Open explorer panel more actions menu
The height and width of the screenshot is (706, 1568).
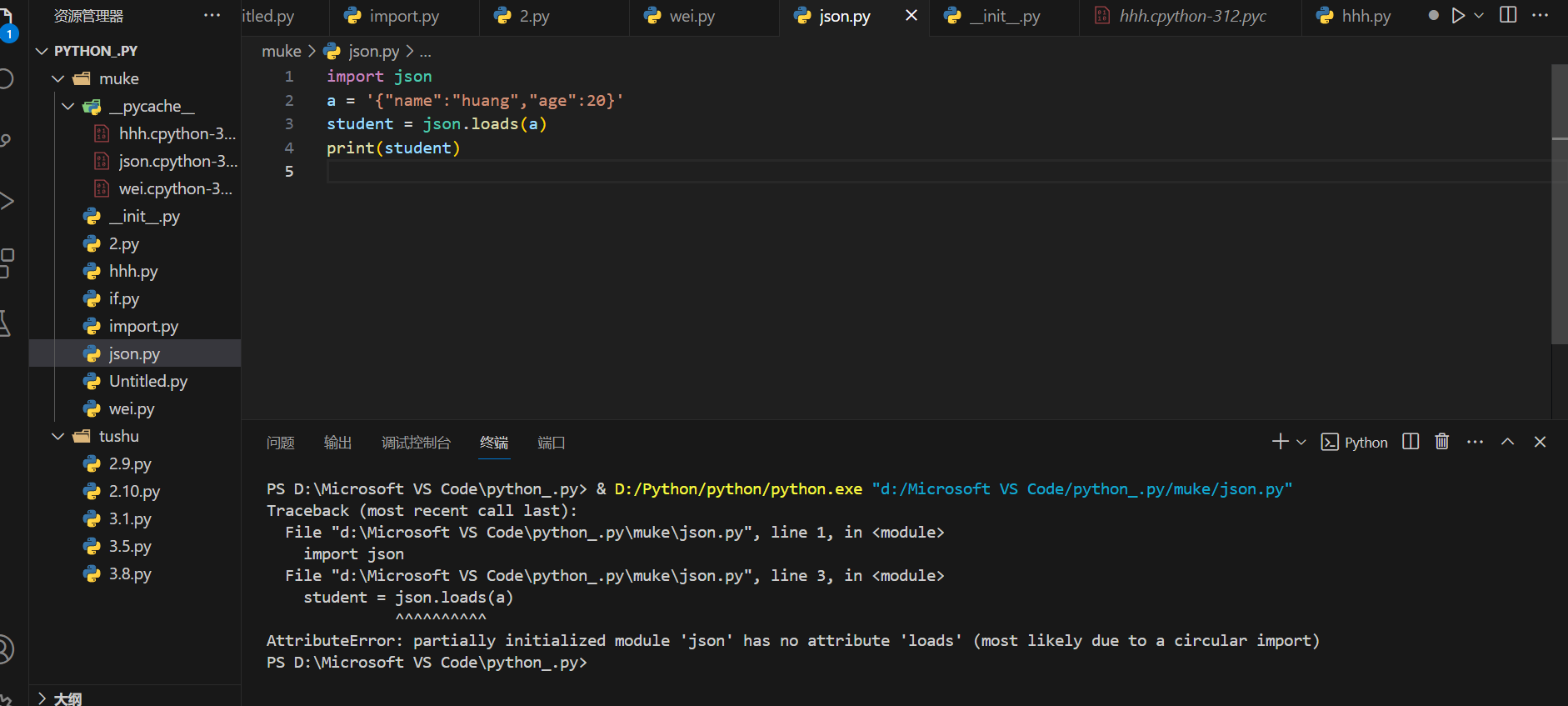(x=212, y=16)
